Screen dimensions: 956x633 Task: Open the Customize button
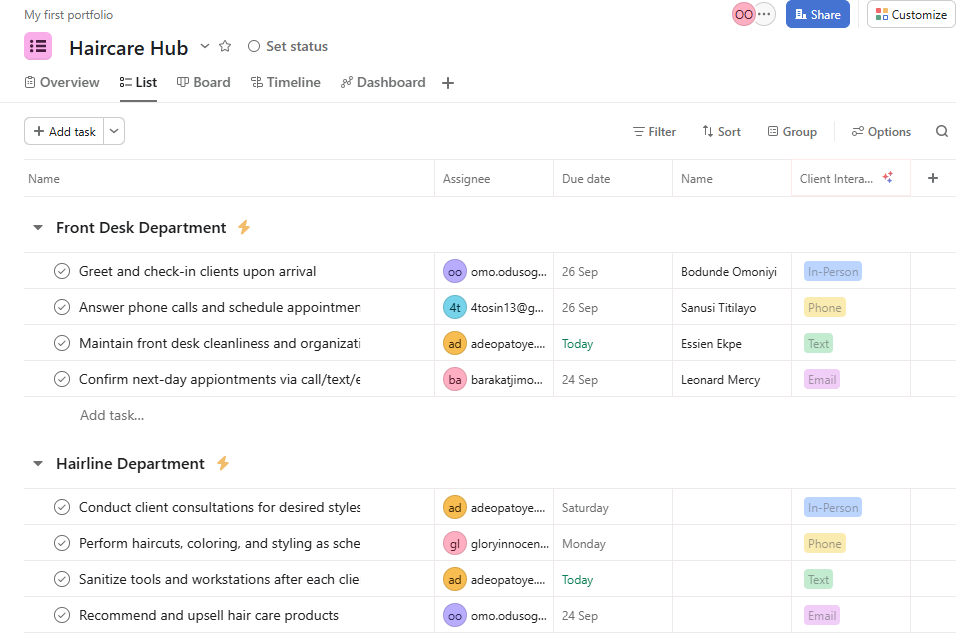pos(910,15)
